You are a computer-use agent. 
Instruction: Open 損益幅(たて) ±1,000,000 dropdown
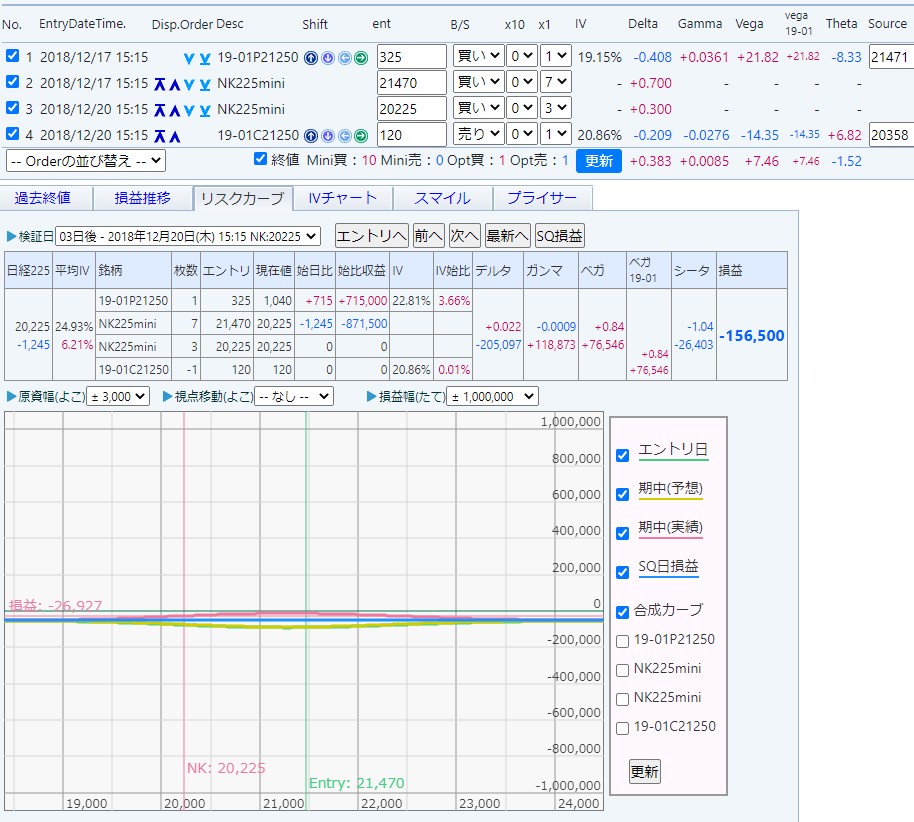click(493, 396)
